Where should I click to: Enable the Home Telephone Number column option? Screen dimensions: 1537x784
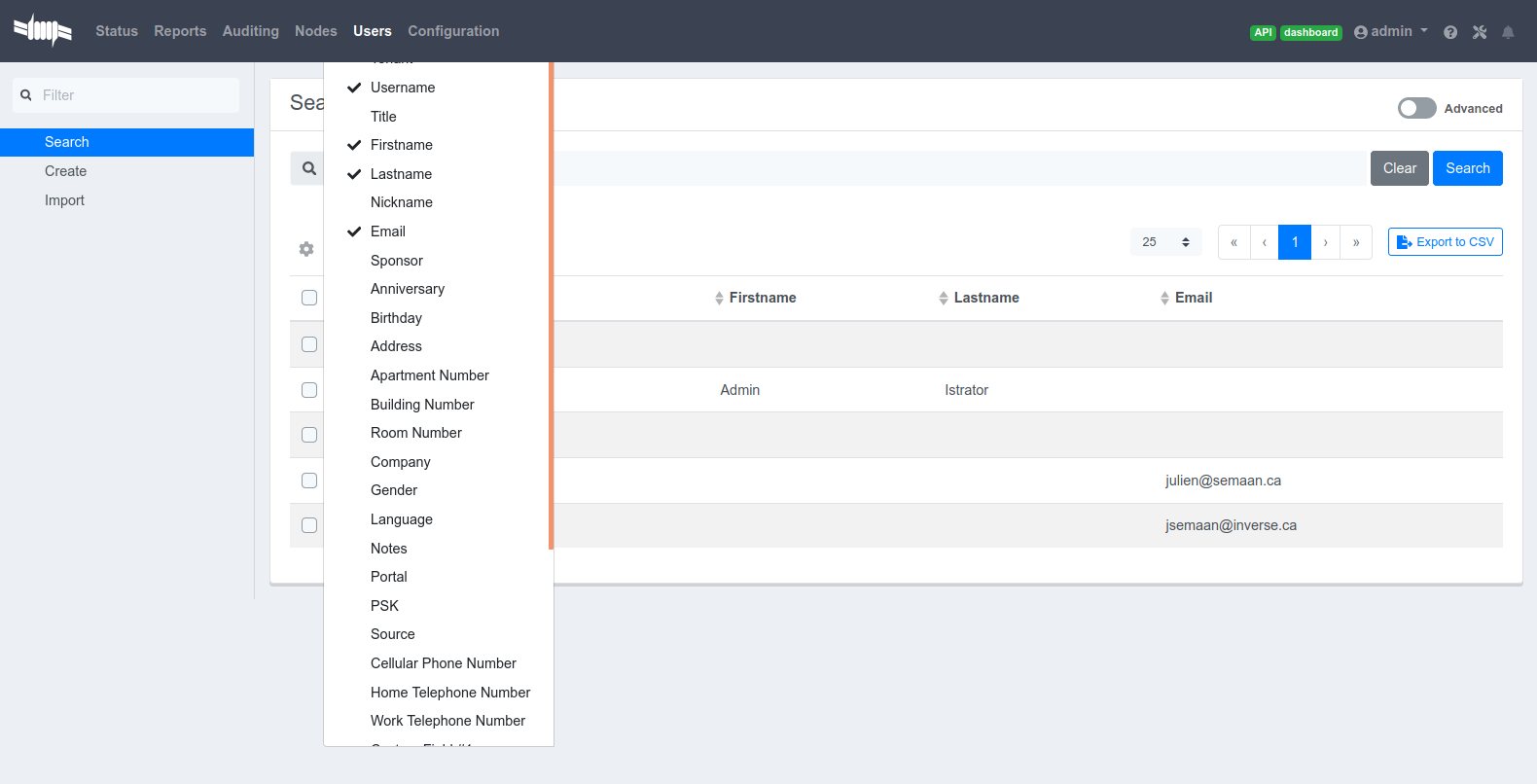click(x=438, y=693)
